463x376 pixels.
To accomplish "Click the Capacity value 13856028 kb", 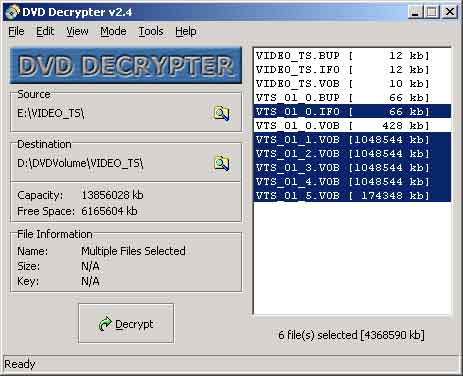I will click(112, 195).
